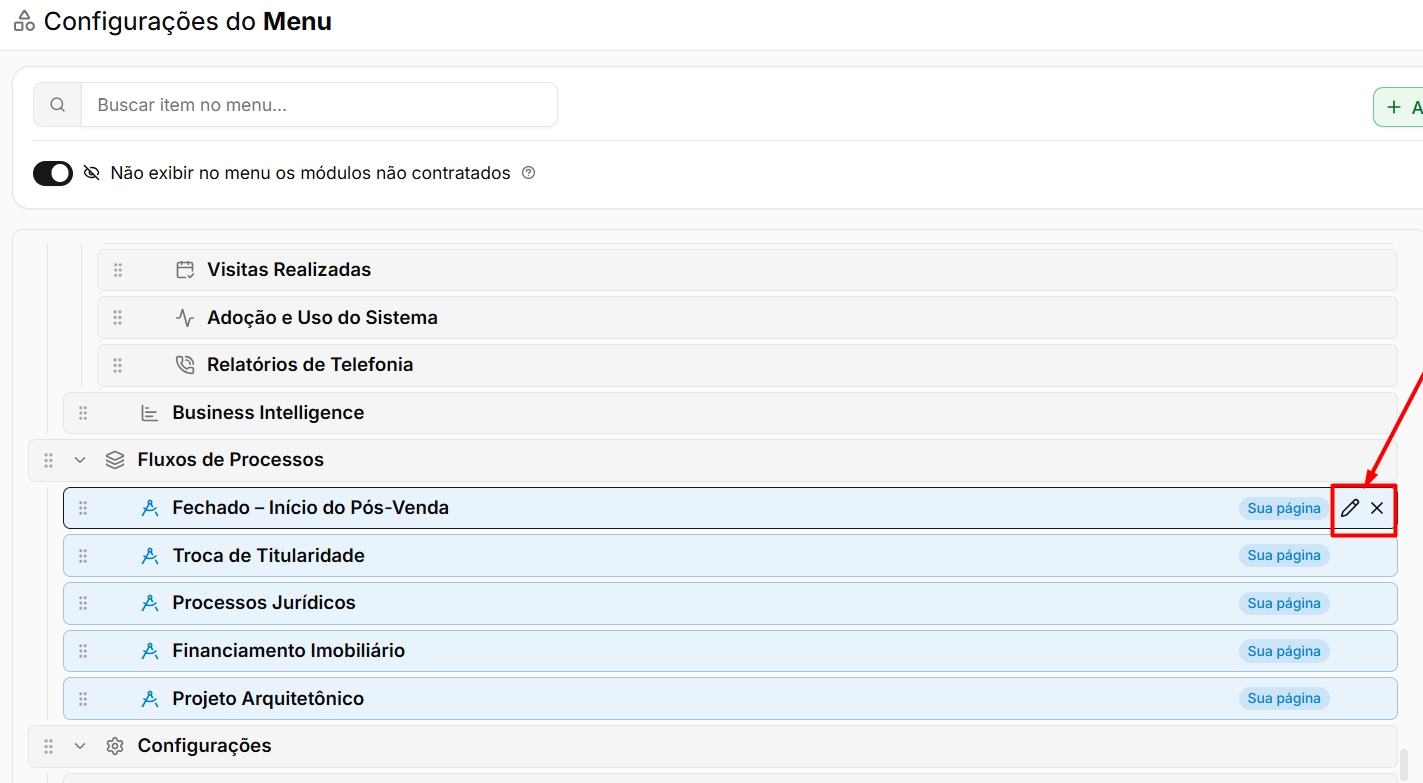
Task: Click drag handle of Financiamento Imobiliário
Action: [83, 651]
